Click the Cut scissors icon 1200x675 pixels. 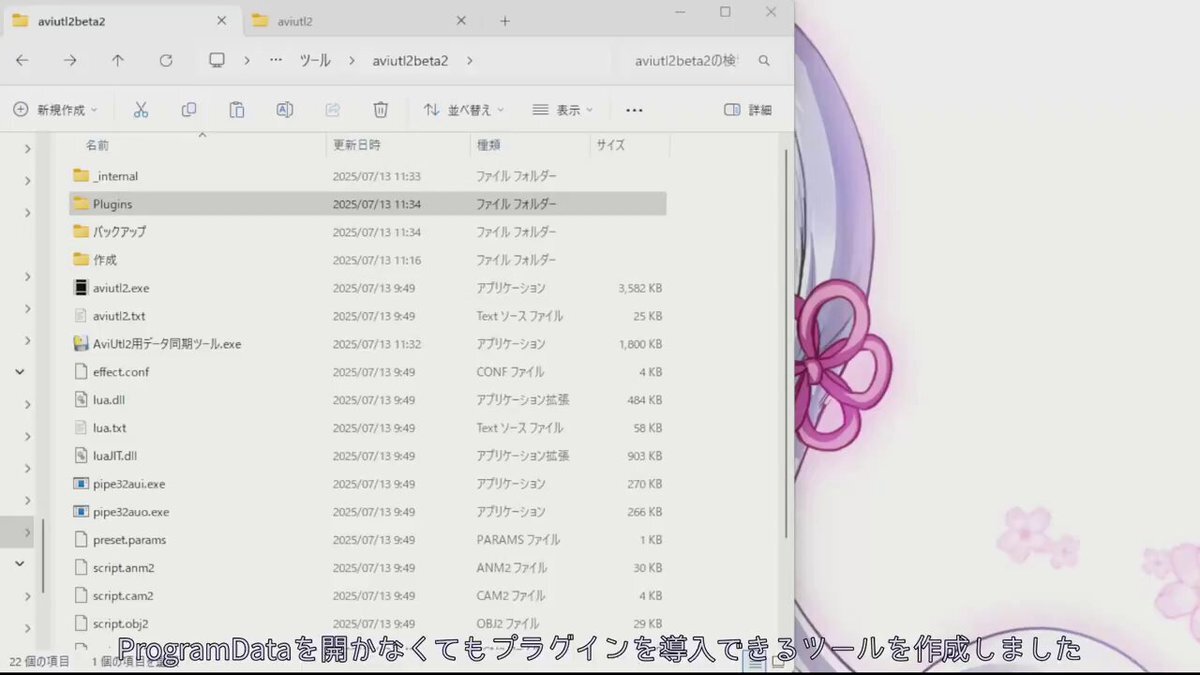pyautogui.click(x=141, y=110)
